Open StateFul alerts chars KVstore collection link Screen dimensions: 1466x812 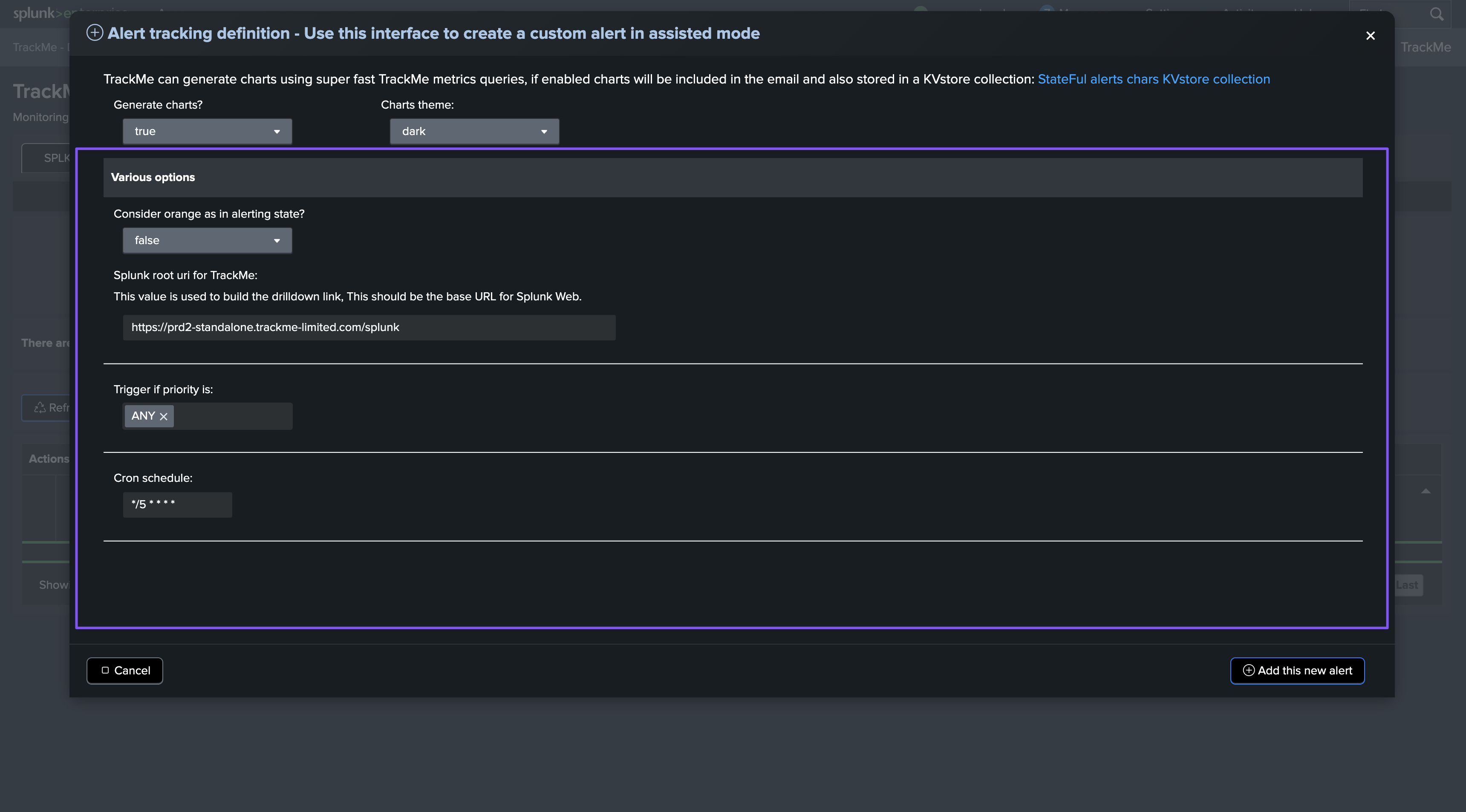click(x=1154, y=79)
